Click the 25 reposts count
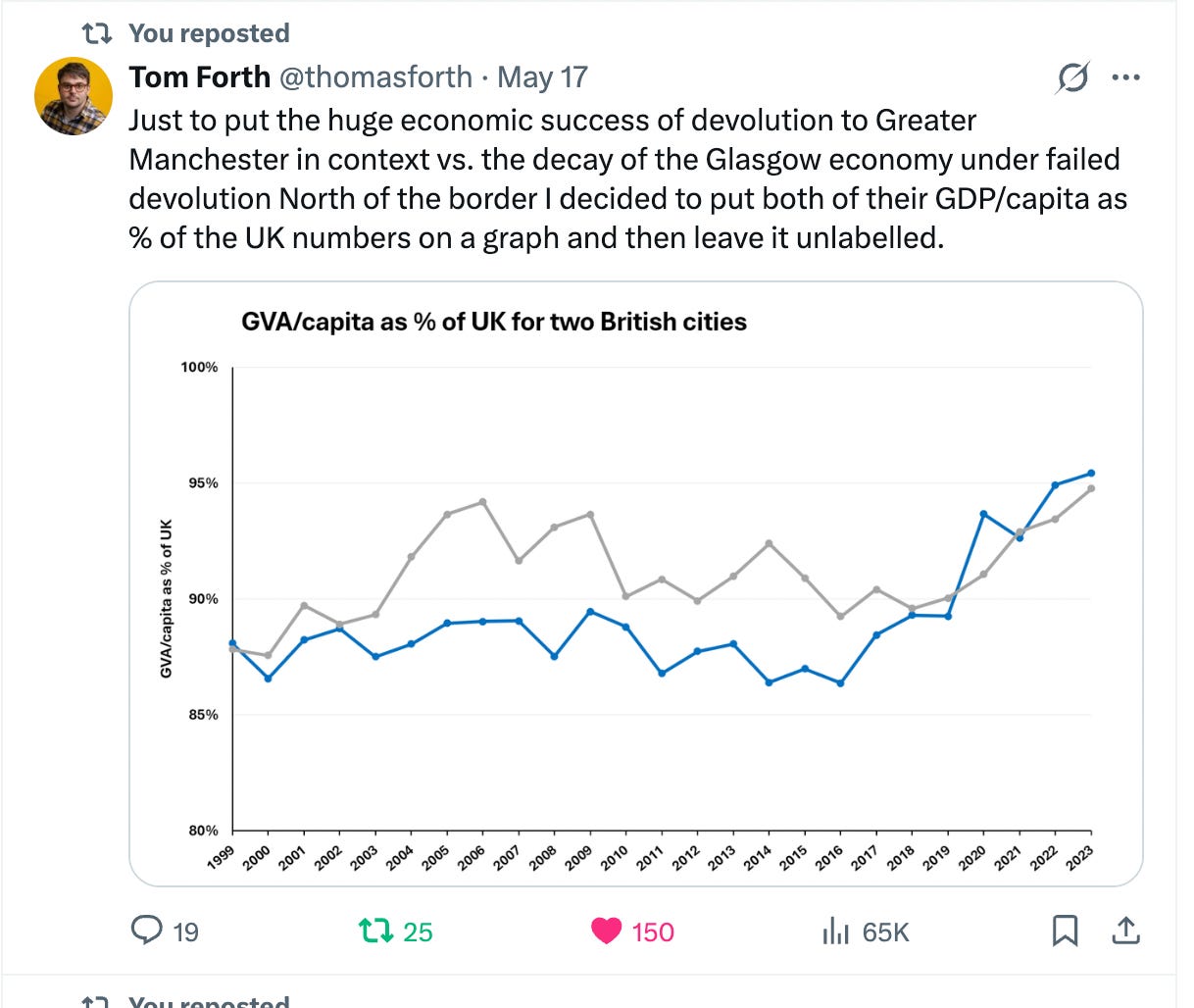The height and width of the screenshot is (1008, 1194). click(x=418, y=932)
